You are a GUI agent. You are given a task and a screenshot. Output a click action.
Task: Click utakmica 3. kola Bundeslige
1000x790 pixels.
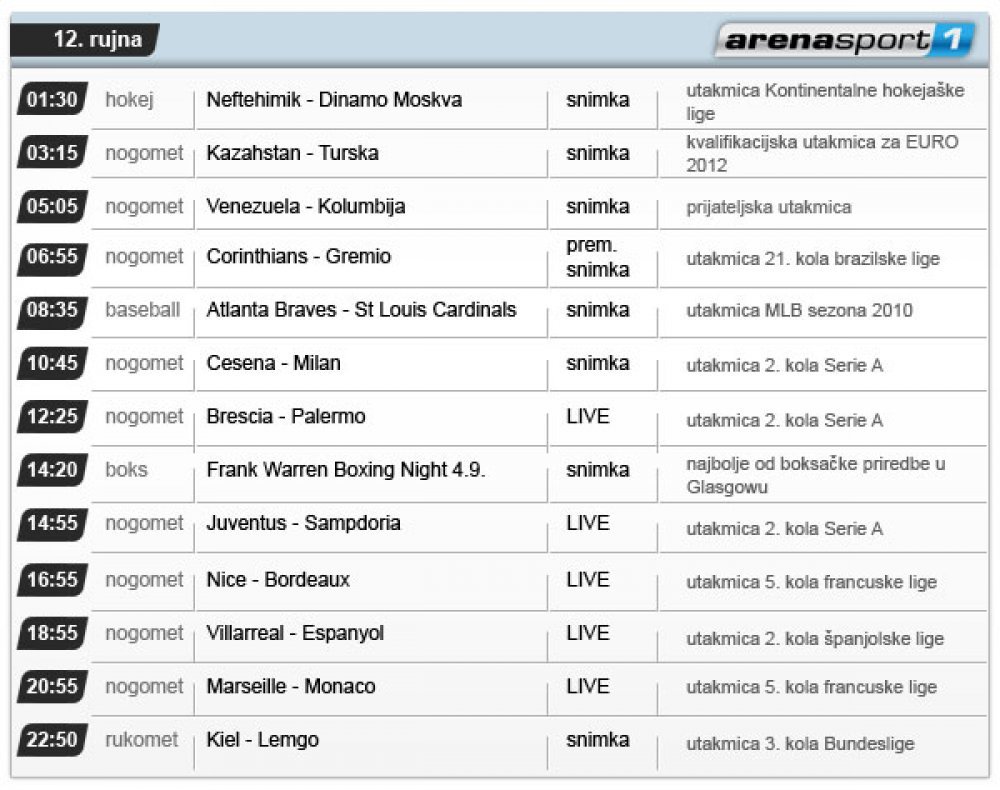pos(800,744)
